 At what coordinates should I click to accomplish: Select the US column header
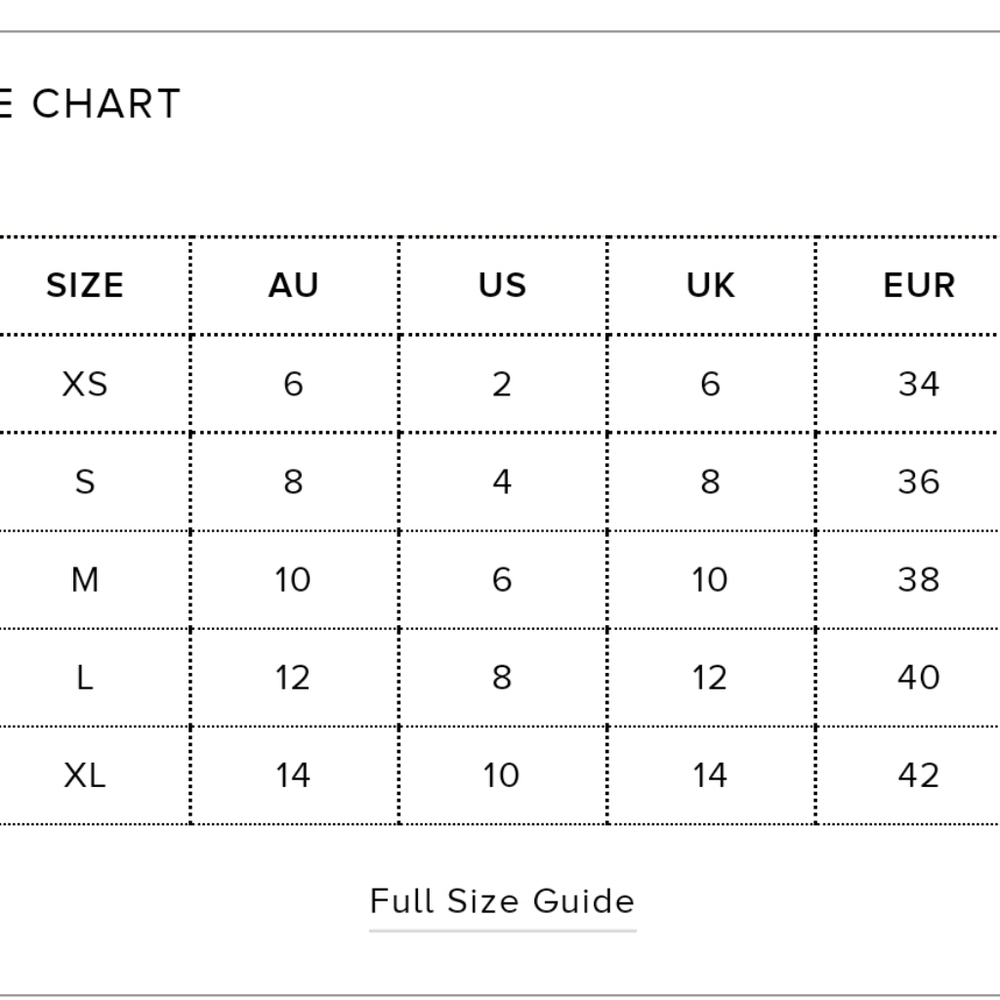(x=502, y=286)
